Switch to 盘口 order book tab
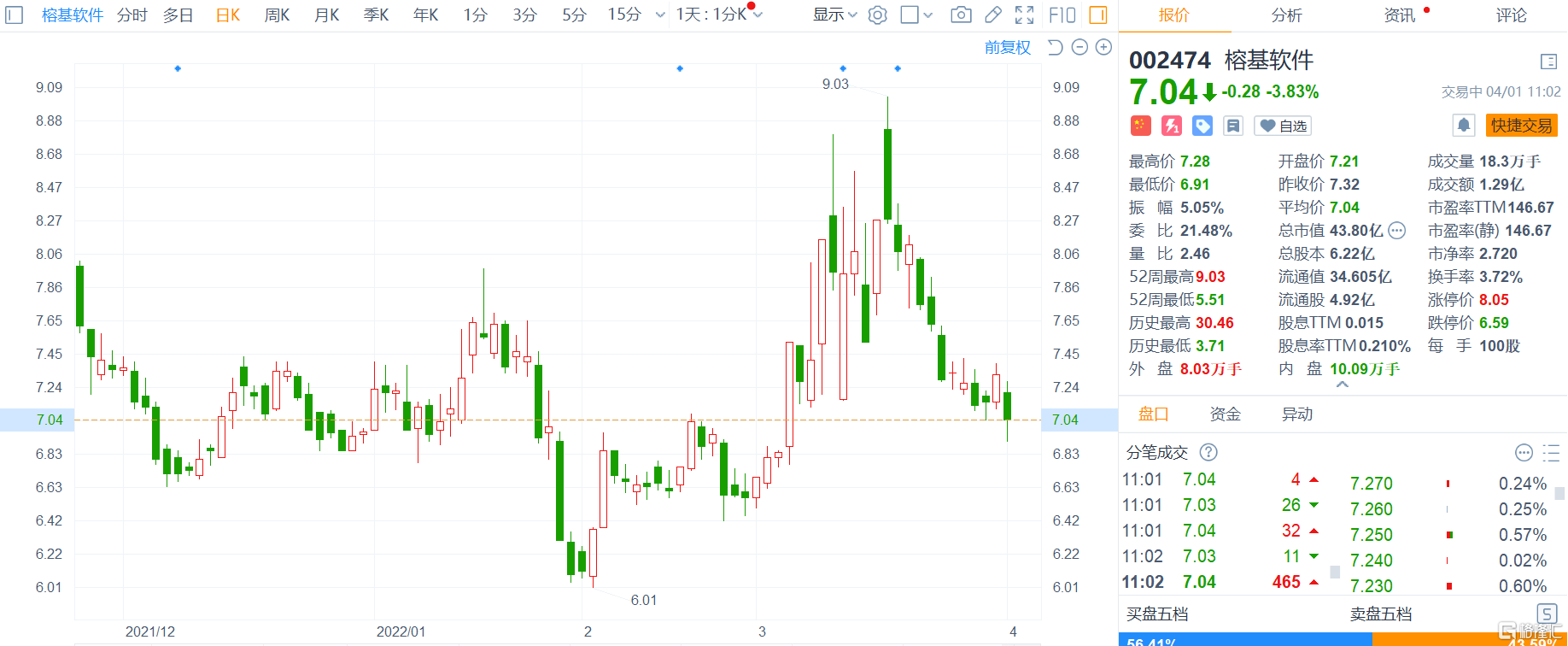 [1154, 414]
